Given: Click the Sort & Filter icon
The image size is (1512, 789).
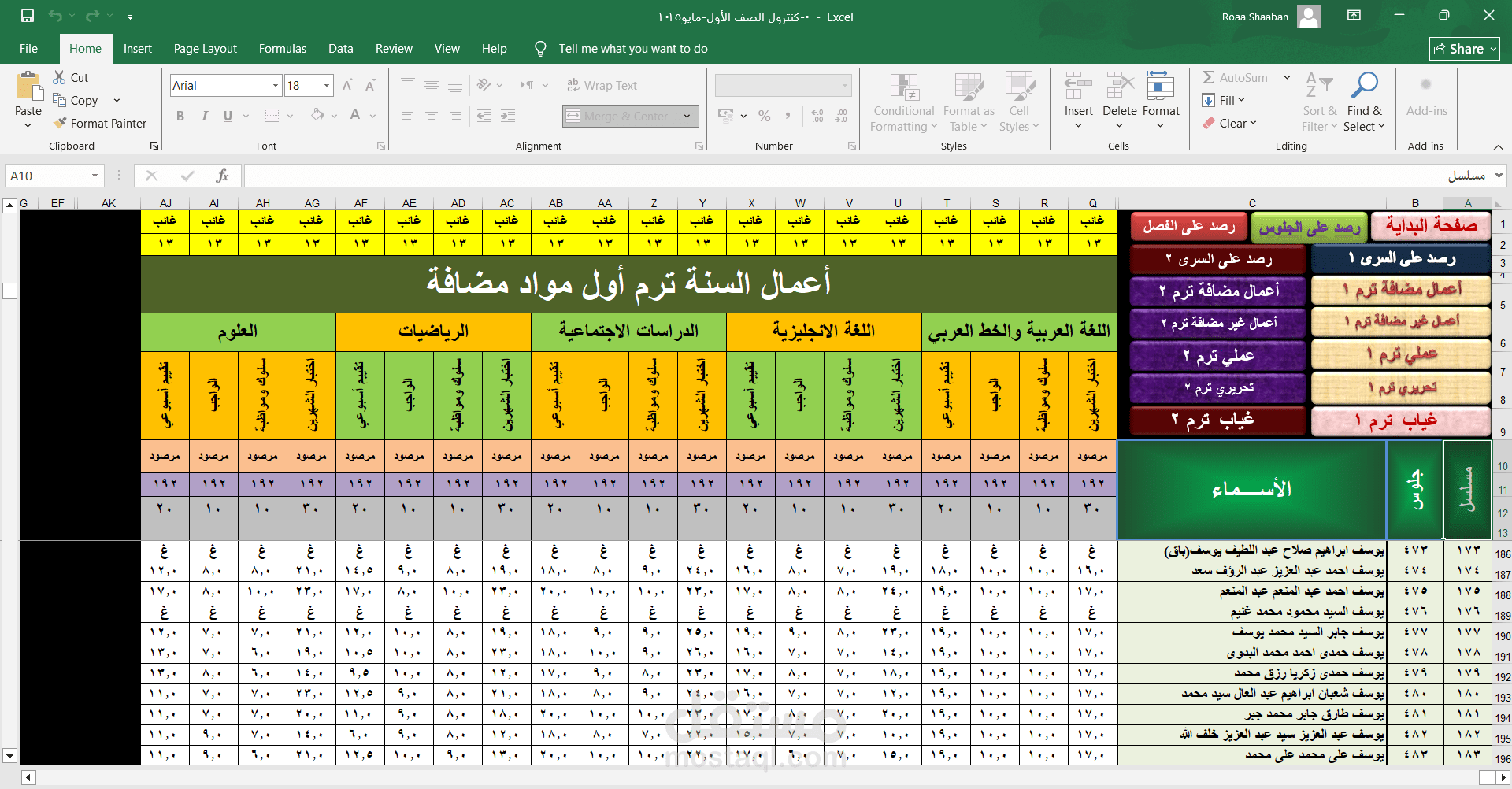Looking at the screenshot, I should [x=1319, y=87].
